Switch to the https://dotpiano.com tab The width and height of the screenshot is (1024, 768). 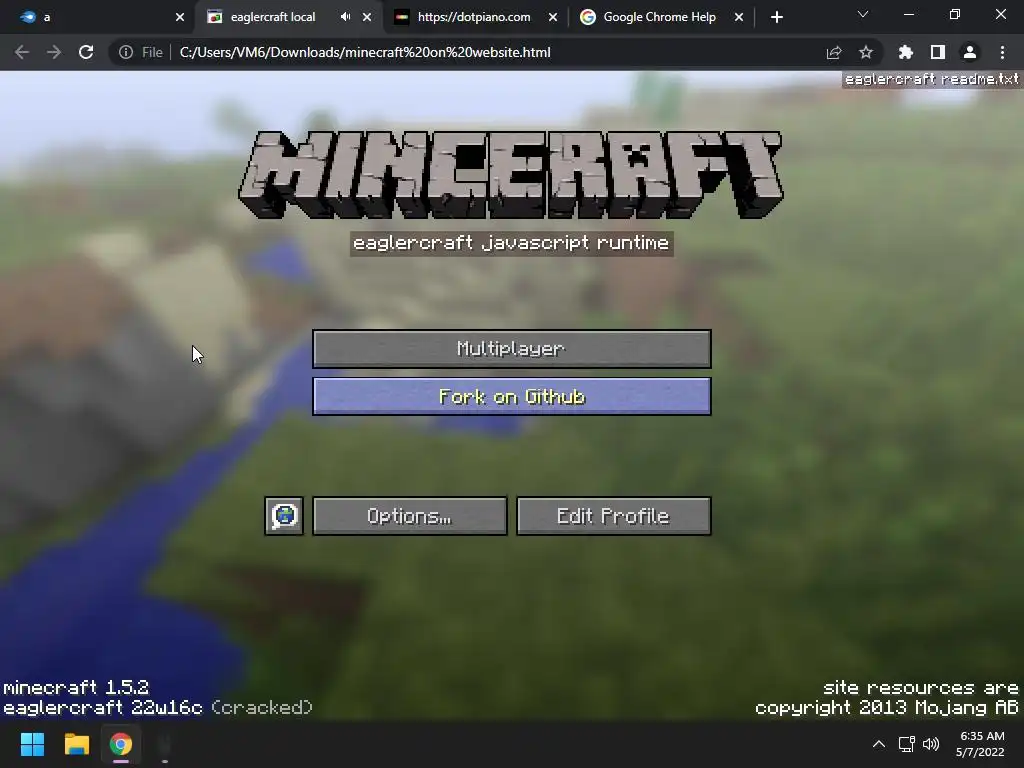[474, 17]
